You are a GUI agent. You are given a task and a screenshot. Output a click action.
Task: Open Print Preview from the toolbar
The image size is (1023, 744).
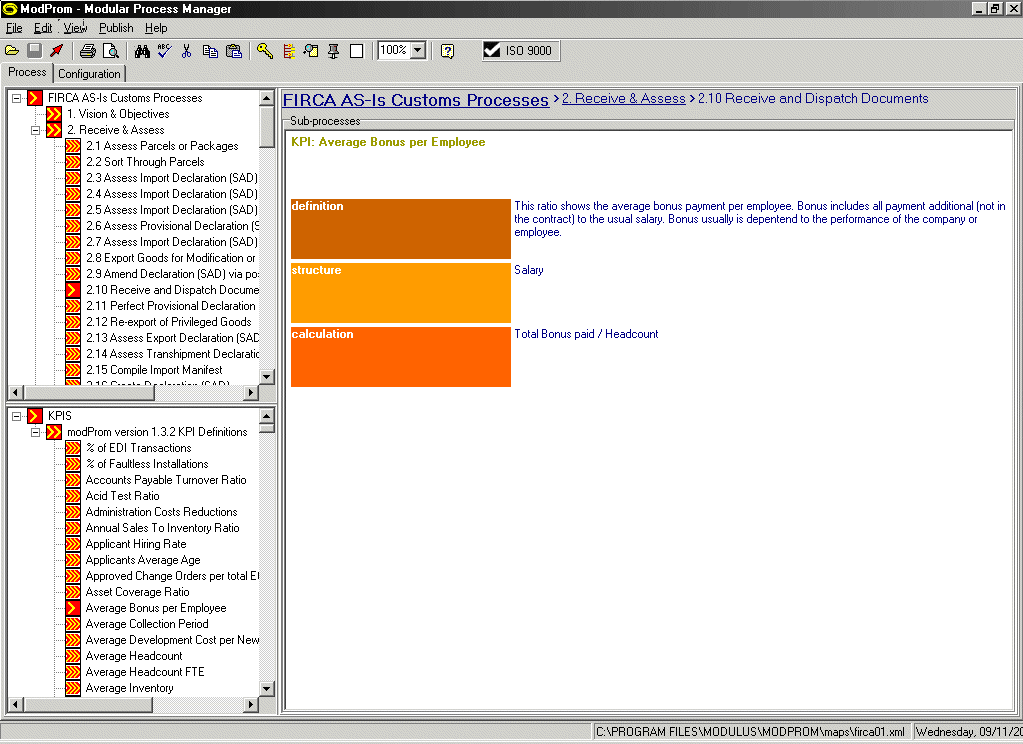tap(110, 51)
